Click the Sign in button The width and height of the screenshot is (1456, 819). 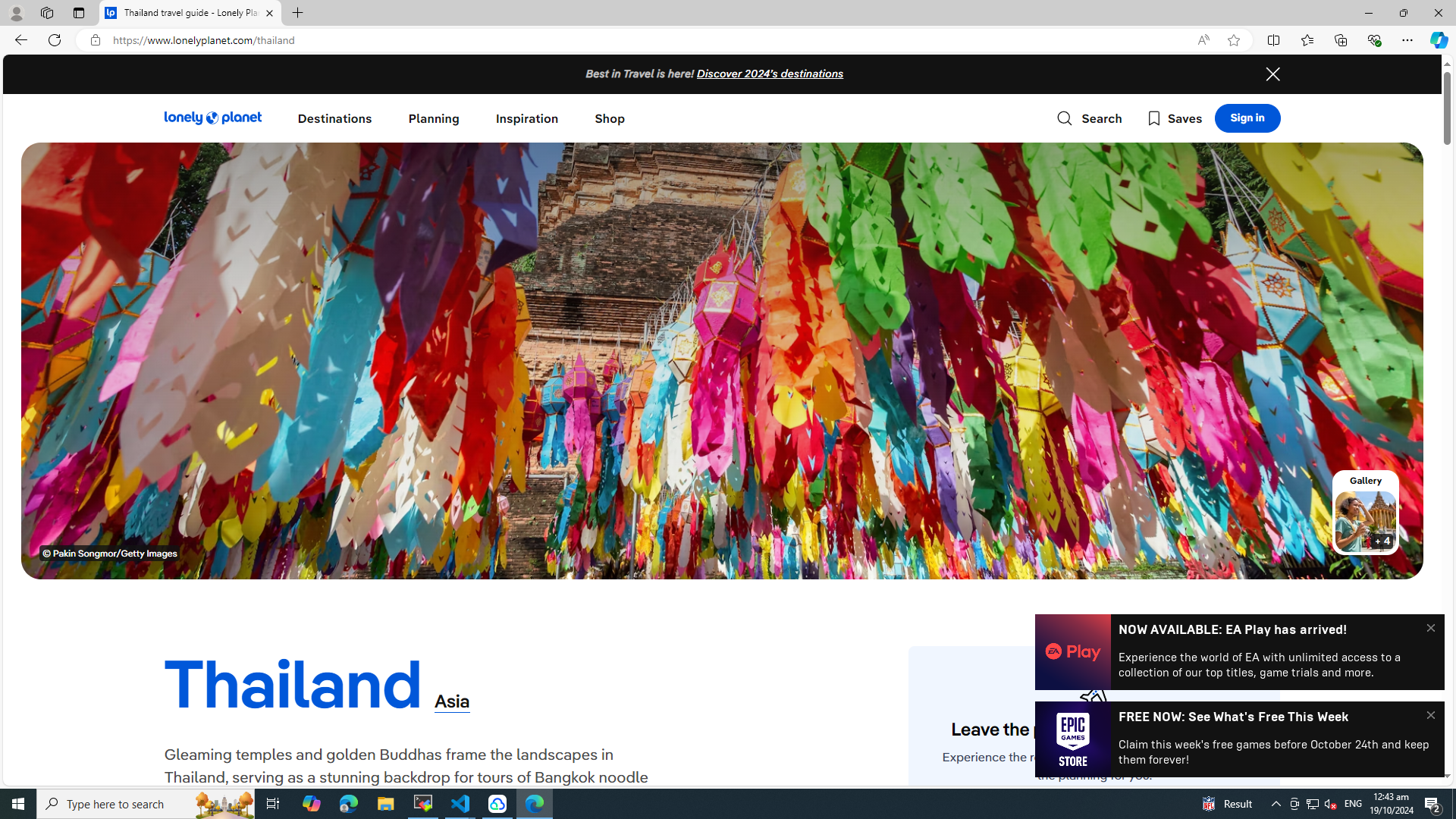[1247, 118]
